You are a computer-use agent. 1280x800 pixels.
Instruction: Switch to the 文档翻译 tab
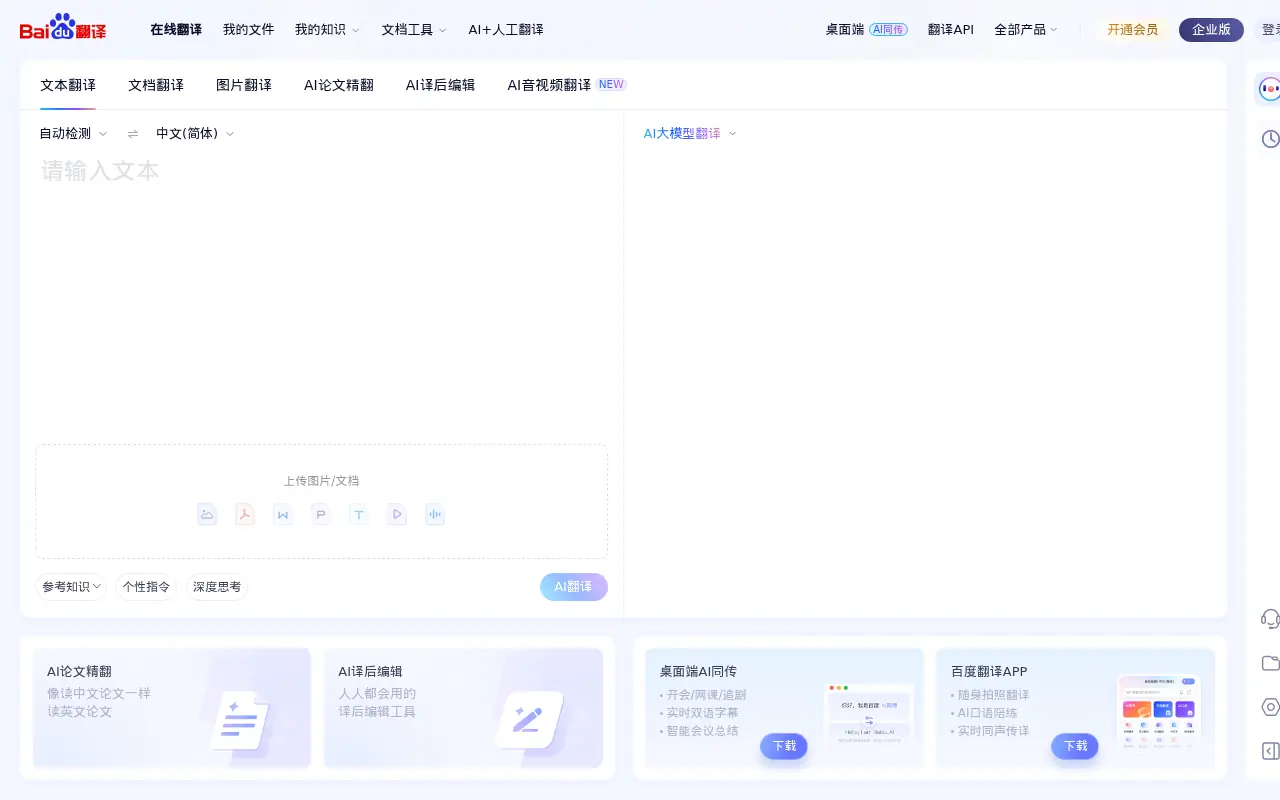(155, 85)
